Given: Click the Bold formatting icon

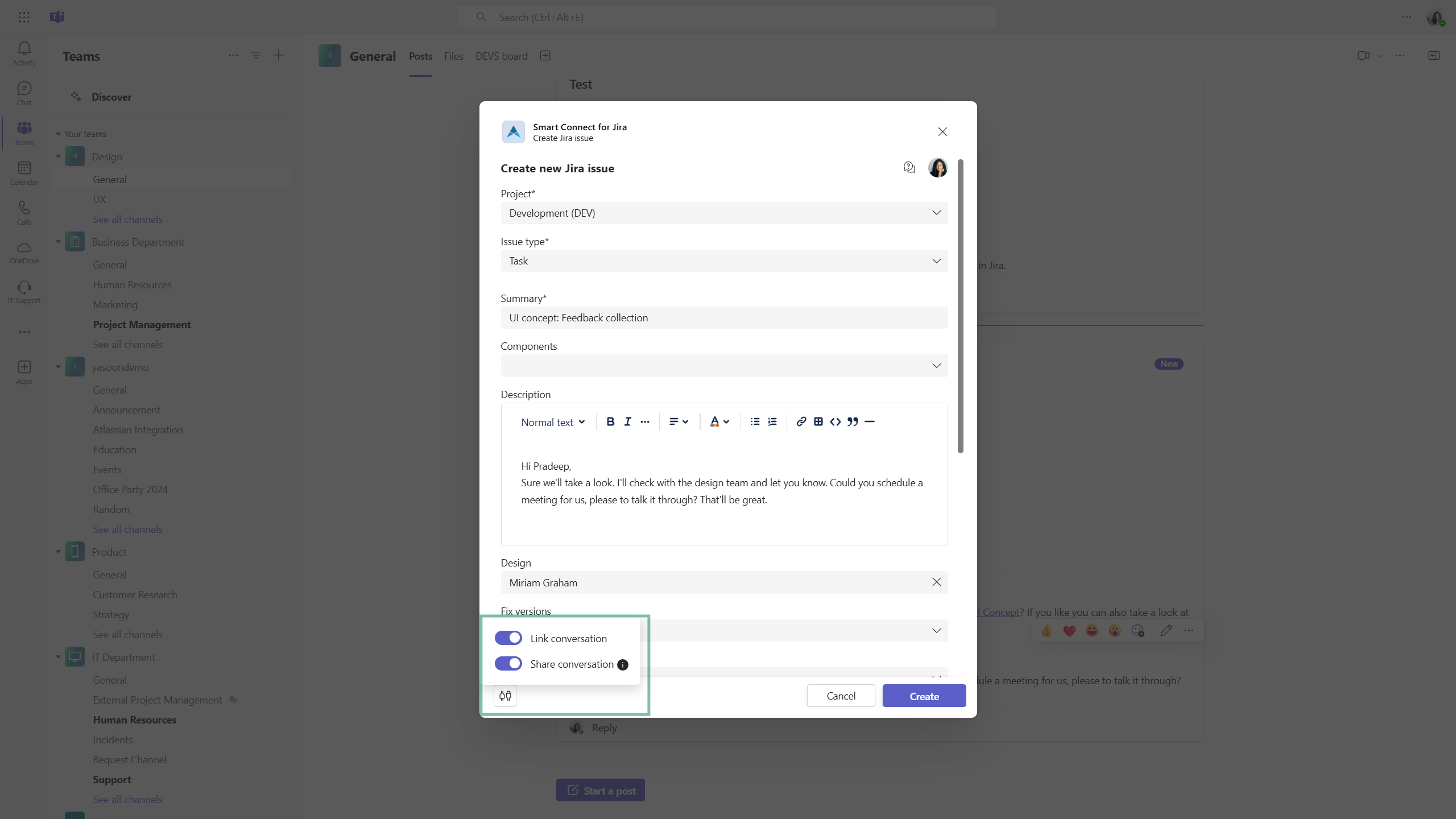Looking at the screenshot, I should pos(610,421).
